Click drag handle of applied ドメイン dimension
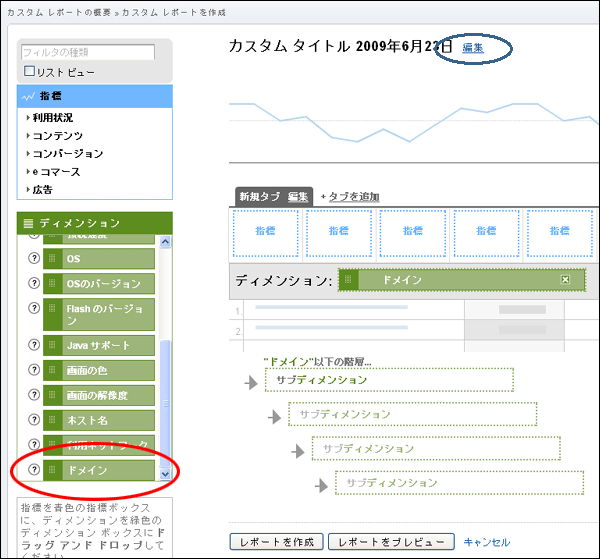This screenshot has width=600, height=559. point(348,280)
